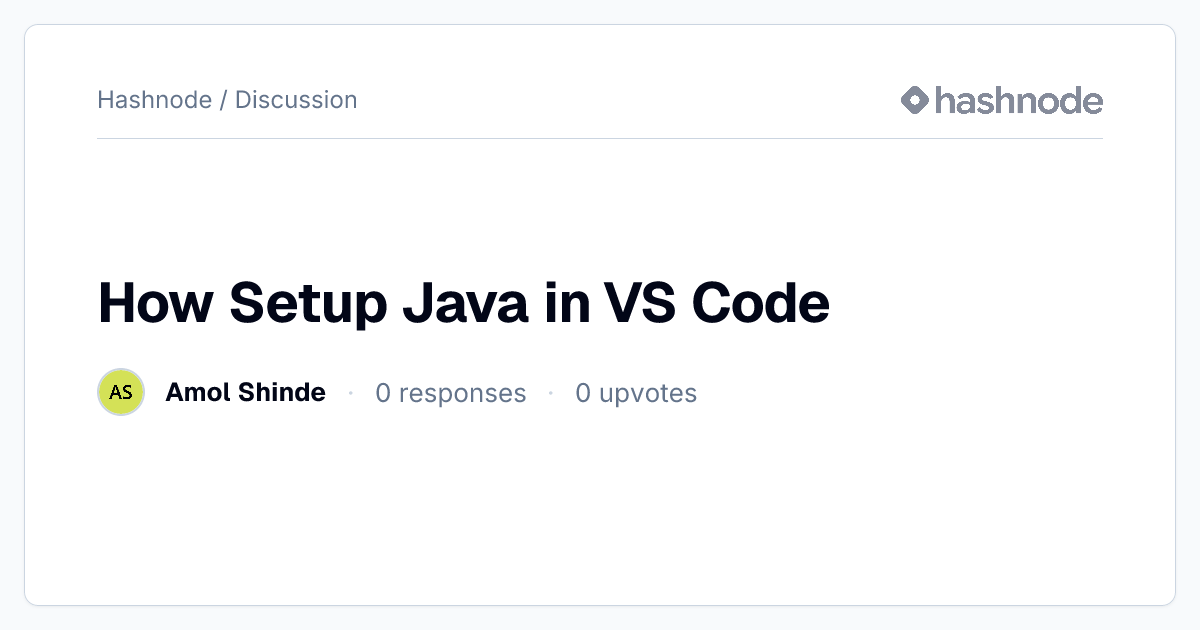Click the word Java in the title
1200x630 pixels.
point(465,303)
